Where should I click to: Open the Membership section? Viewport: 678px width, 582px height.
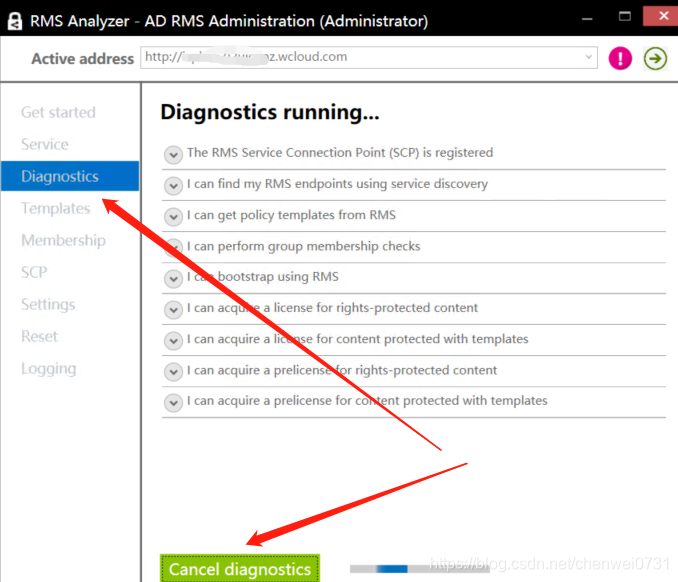pyautogui.click(x=64, y=240)
